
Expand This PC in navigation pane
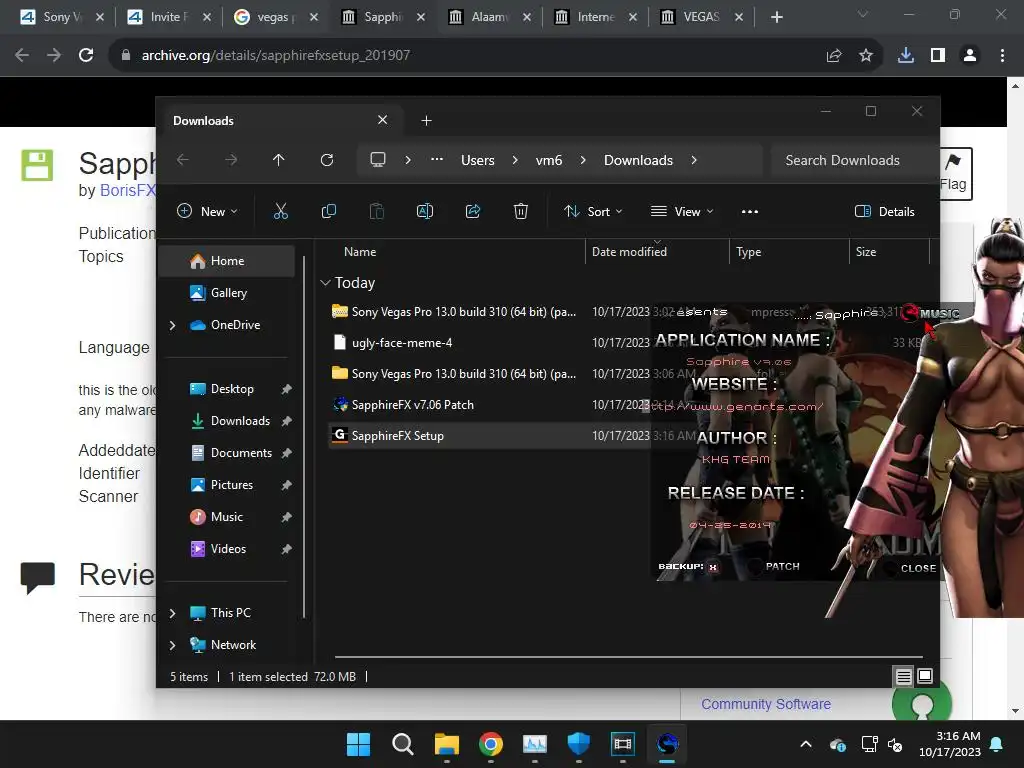[x=172, y=613]
